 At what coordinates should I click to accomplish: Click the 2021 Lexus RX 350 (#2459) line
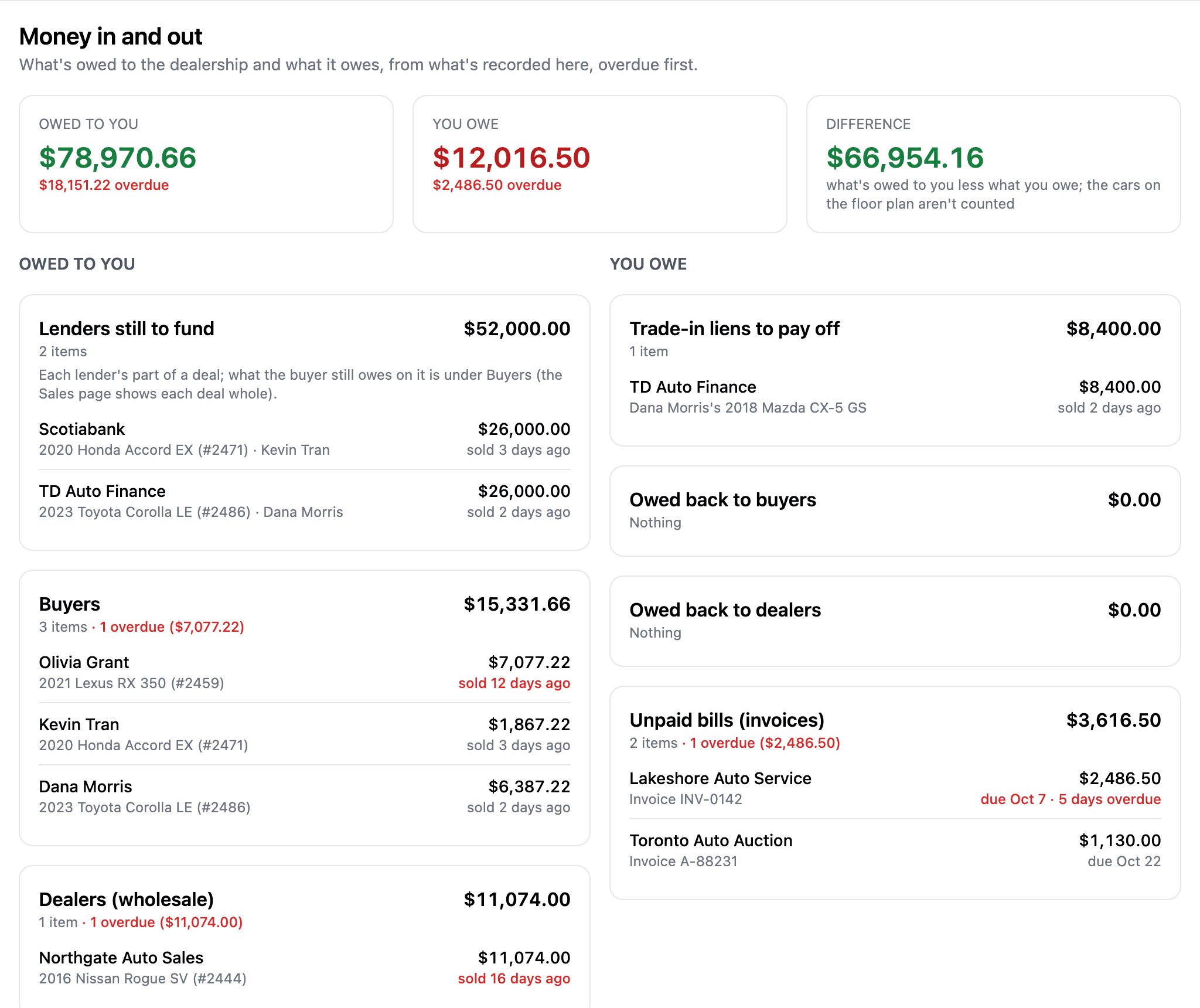(x=131, y=683)
